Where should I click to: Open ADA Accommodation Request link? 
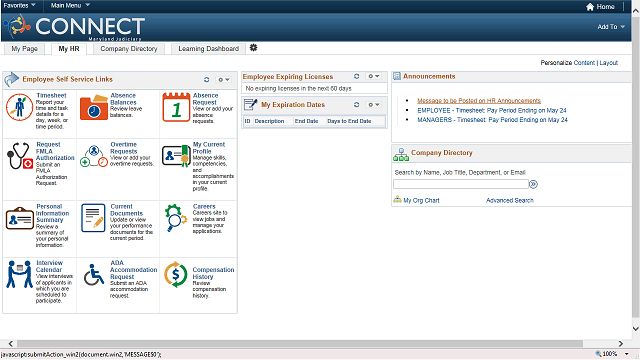[133, 270]
